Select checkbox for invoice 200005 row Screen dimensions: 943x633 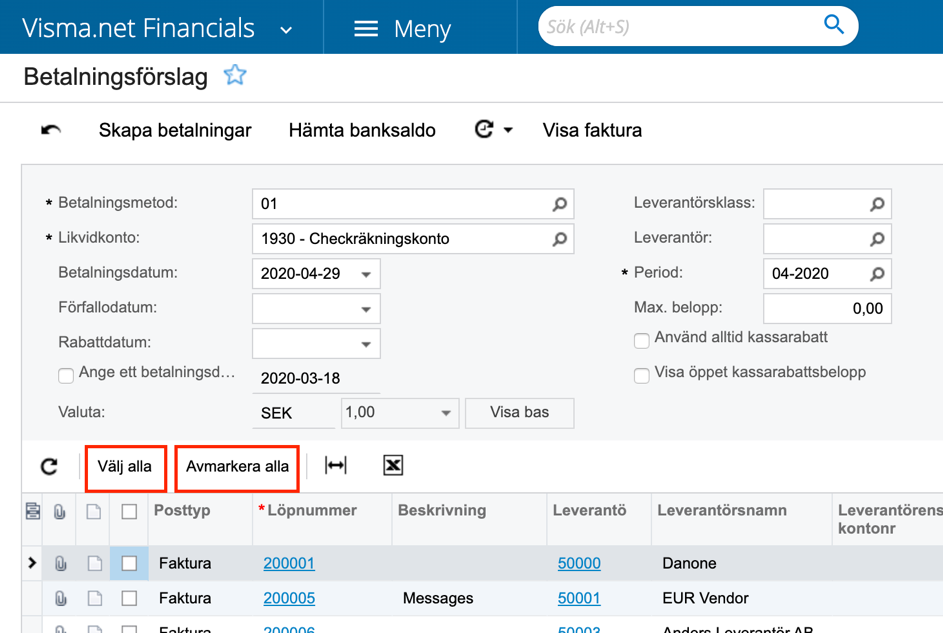pos(129,598)
